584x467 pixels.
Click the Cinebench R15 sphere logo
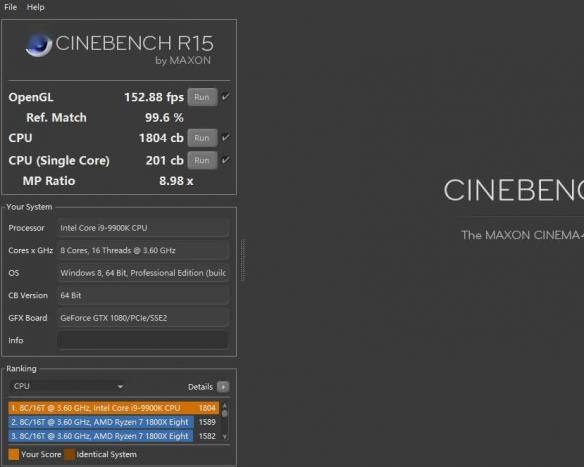point(39,45)
